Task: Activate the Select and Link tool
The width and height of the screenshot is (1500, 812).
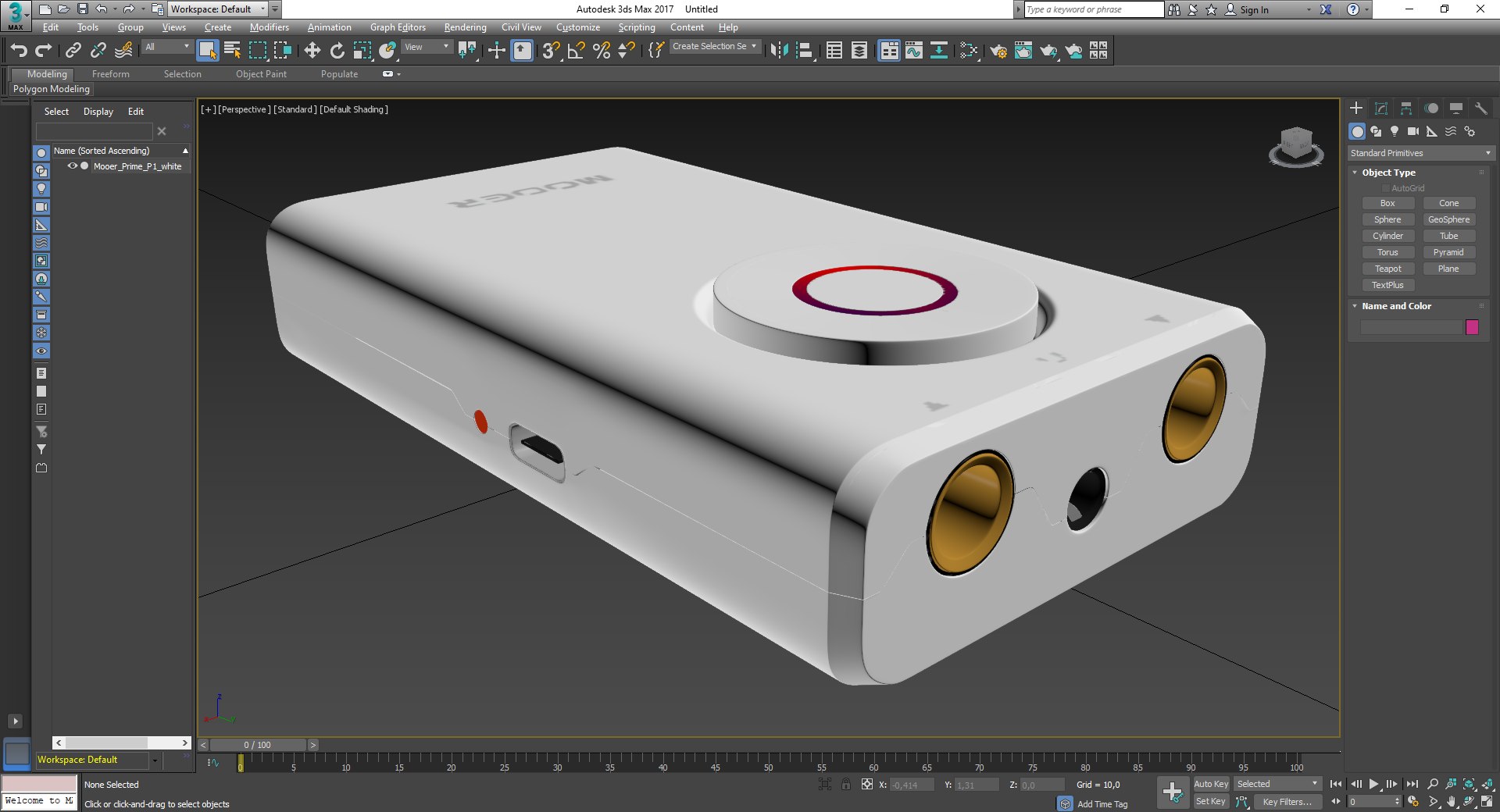Action: [x=73, y=51]
